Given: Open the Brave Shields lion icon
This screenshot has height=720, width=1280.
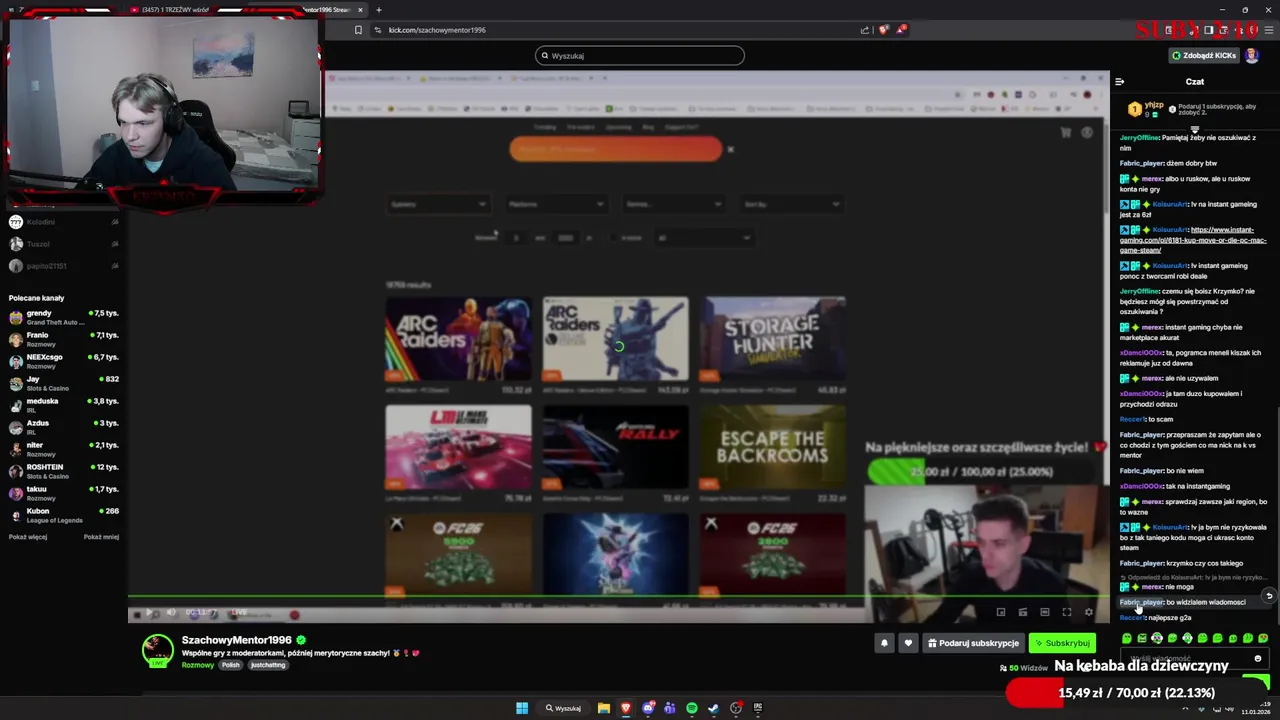Looking at the screenshot, I should click(x=882, y=30).
